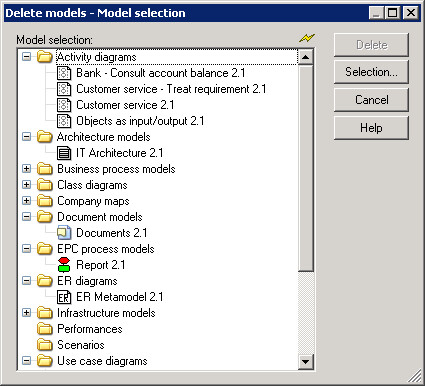Screen dimensions: 425x386
Task: Click the Report 2.1 EPC model icon
Action: pyautogui.click(x=64, y=265)
